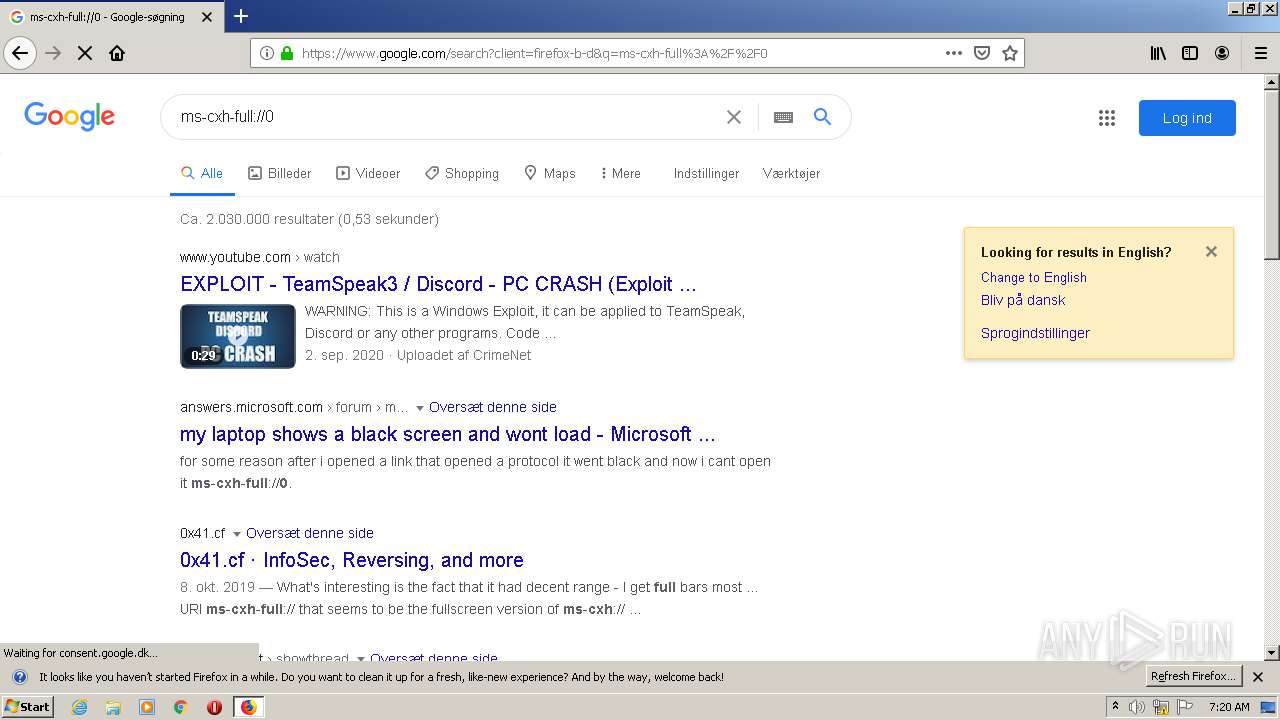The height and width of the screenshot is (720, 1280).
Task: Switch to Videoer results tab
Action: (x=368, y=173)
